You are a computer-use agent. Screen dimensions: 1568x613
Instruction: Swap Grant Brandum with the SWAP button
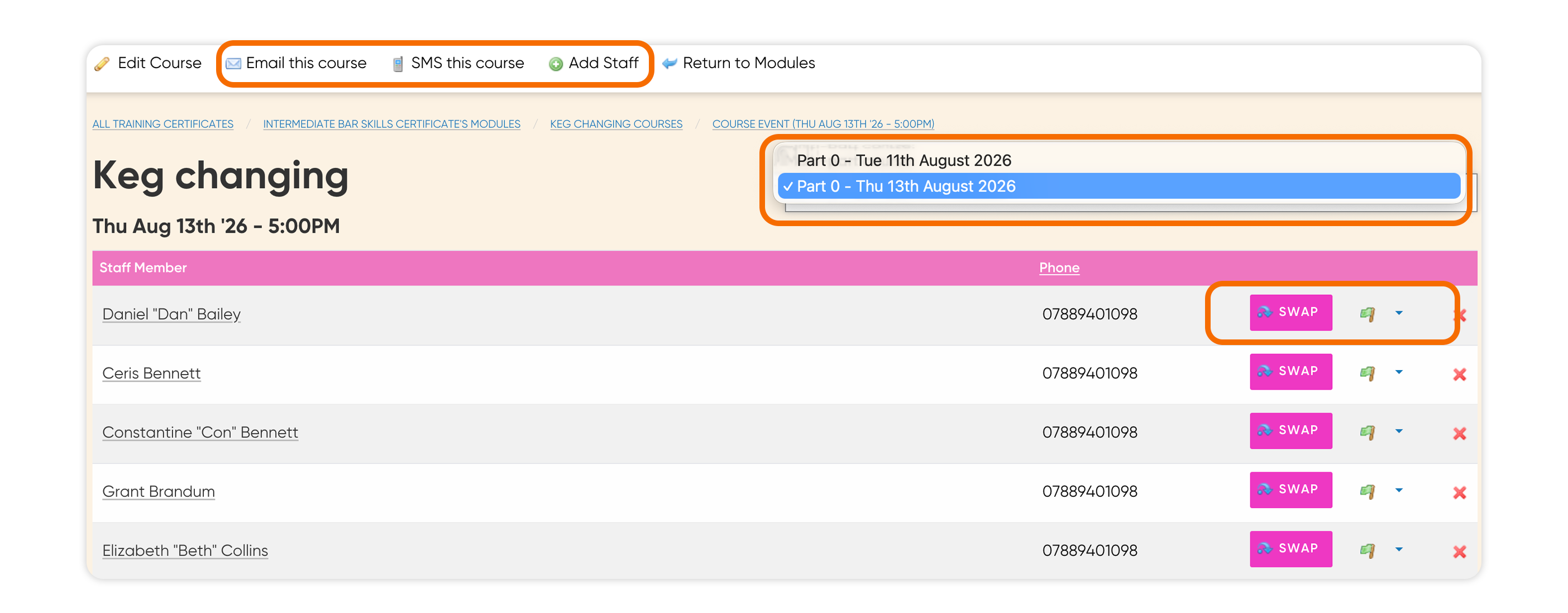coord(1290,490)
